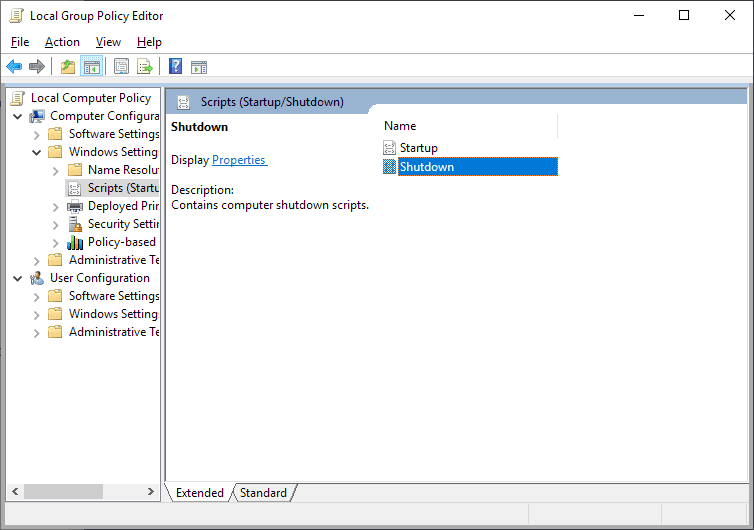Collapse the Computer Configuration node
This screenshot has height=530, width=754.
18,116
